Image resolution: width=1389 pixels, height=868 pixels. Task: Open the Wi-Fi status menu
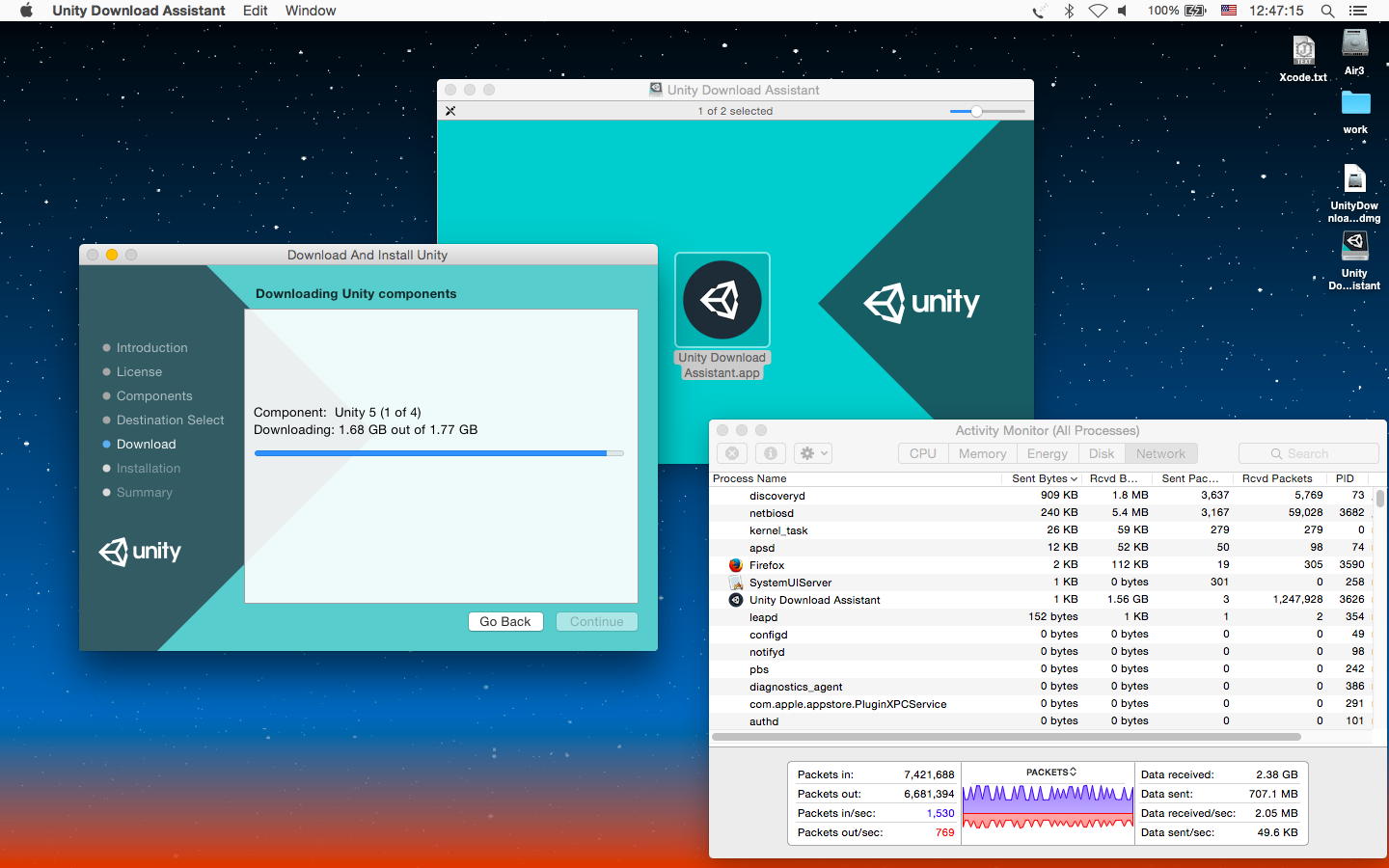click(1098, 11)
